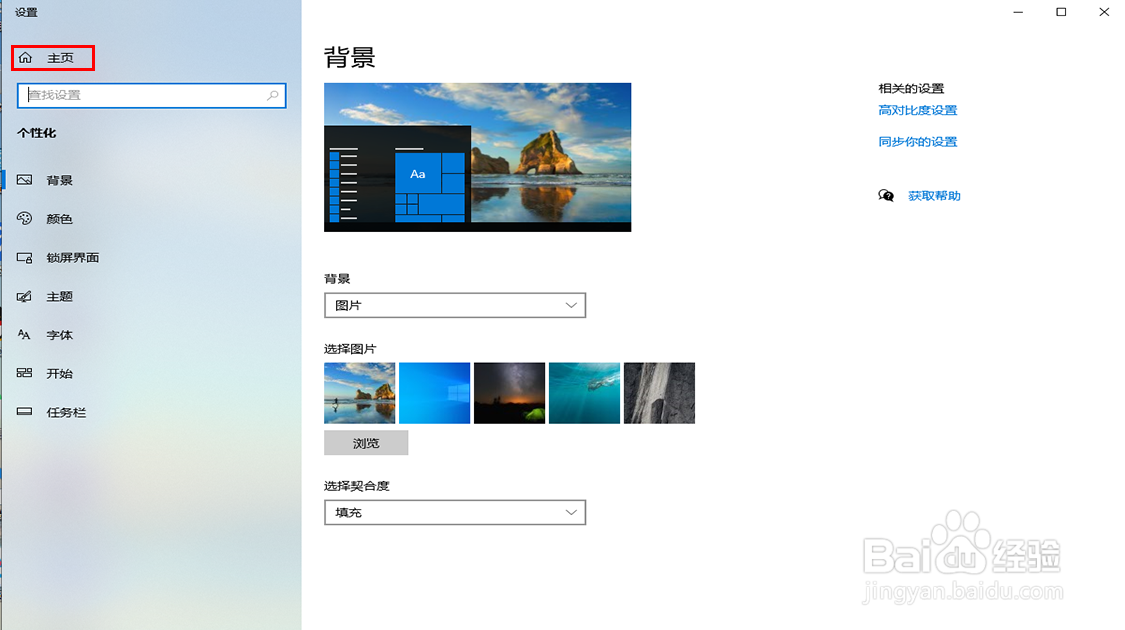Image resolution: width=1125 pixels, height=630 pixels.
Task: Click the 获取帮助 help icon
Action: (886, 195)
